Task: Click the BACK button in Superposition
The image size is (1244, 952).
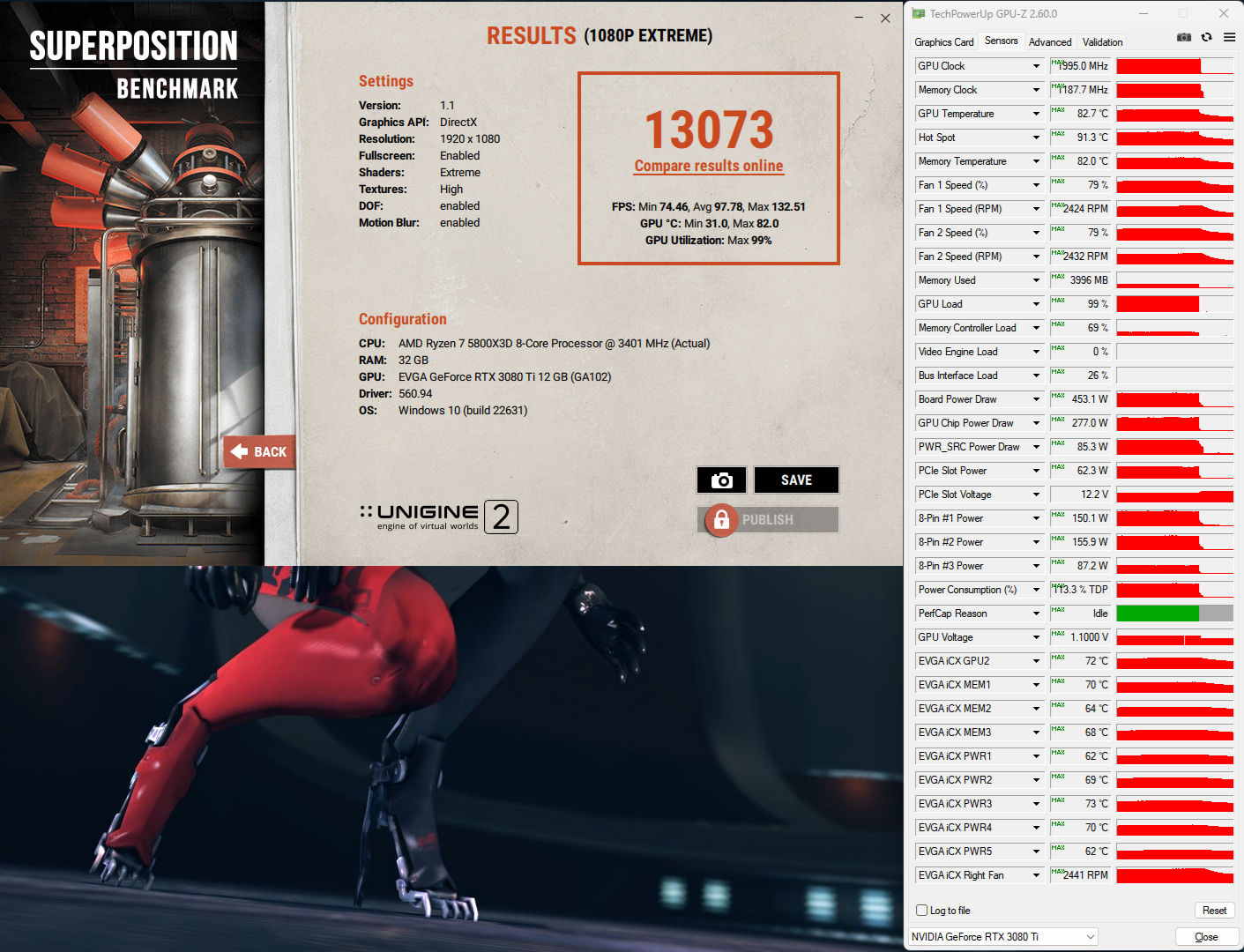Action: 259,452
